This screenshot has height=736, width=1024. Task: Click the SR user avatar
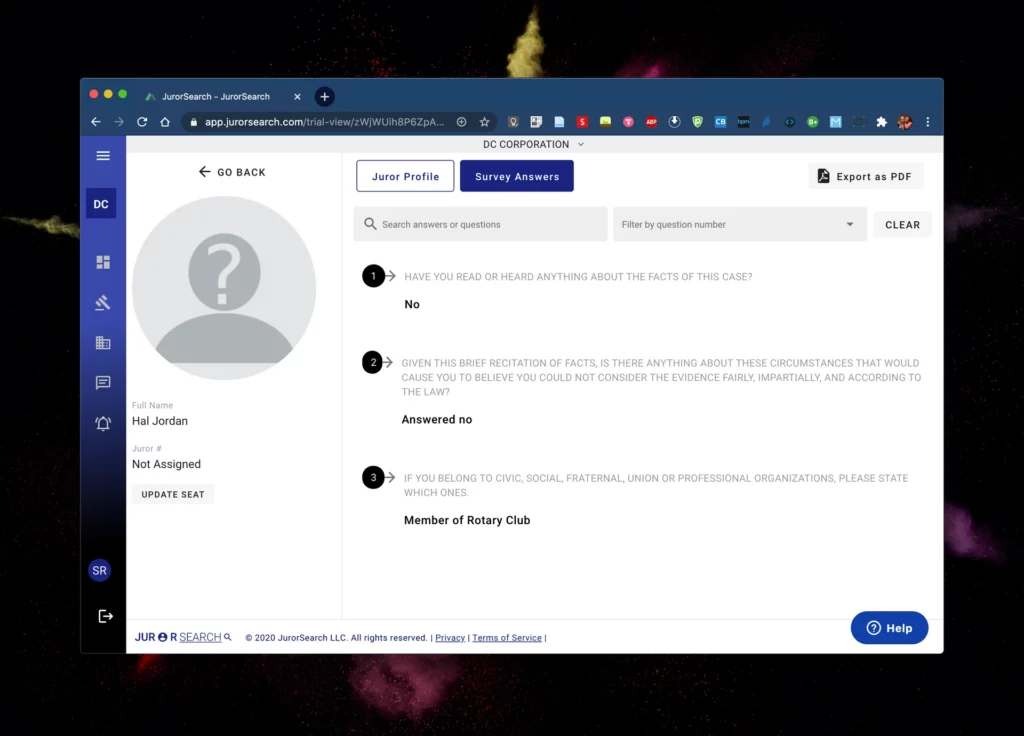(99, 570)
